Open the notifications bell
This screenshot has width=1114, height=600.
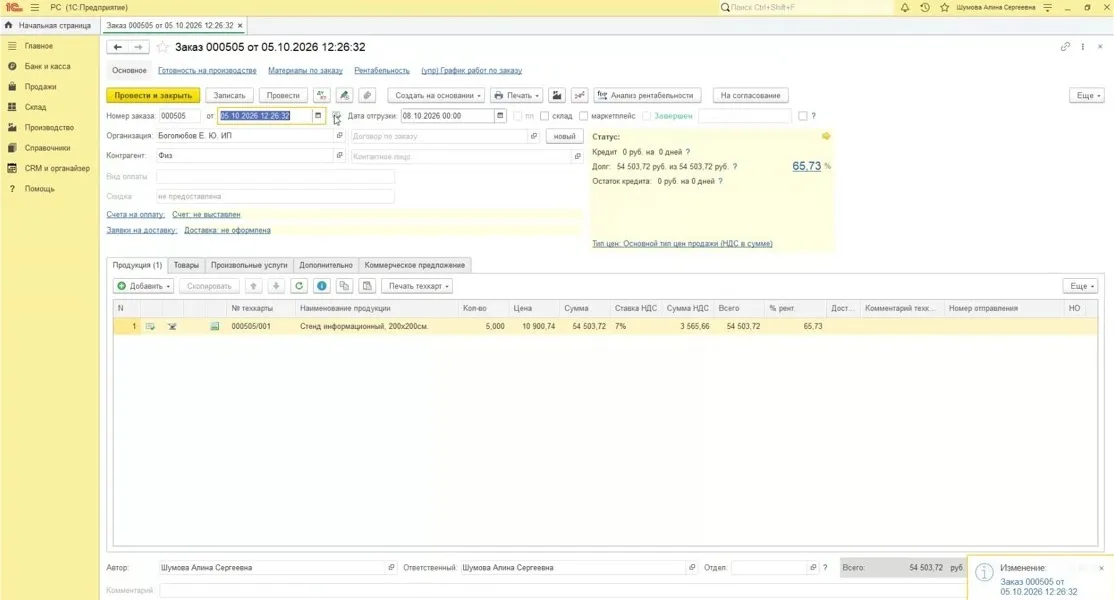pos(904,7)
